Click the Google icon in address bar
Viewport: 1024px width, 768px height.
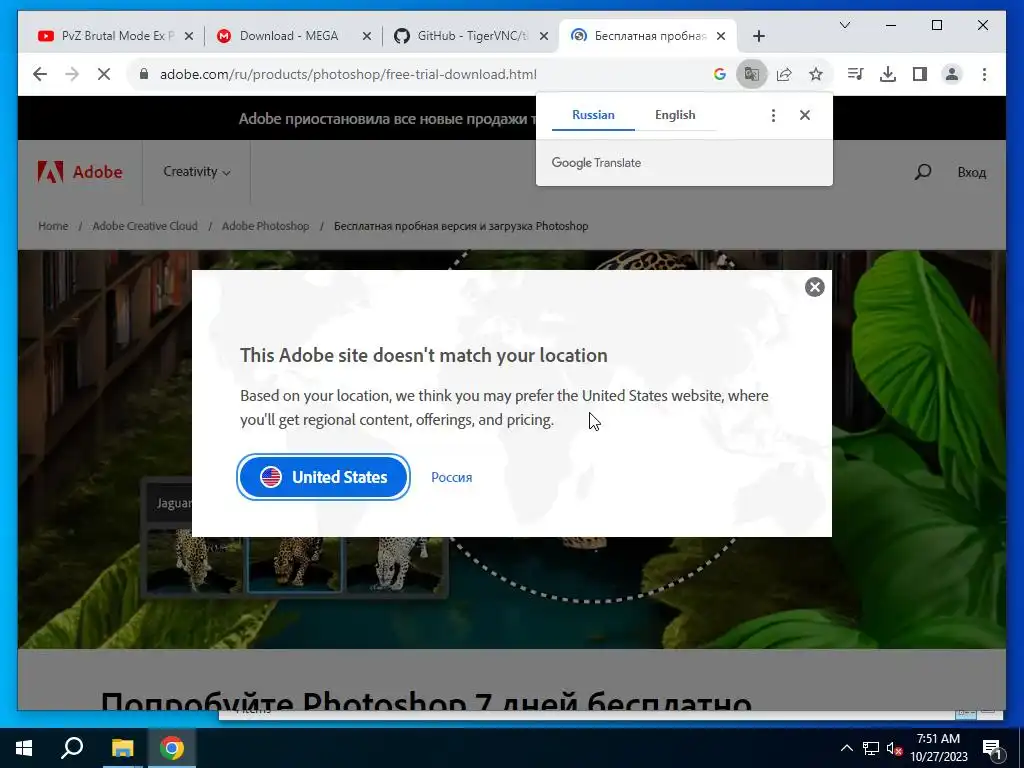coord(720,74)
